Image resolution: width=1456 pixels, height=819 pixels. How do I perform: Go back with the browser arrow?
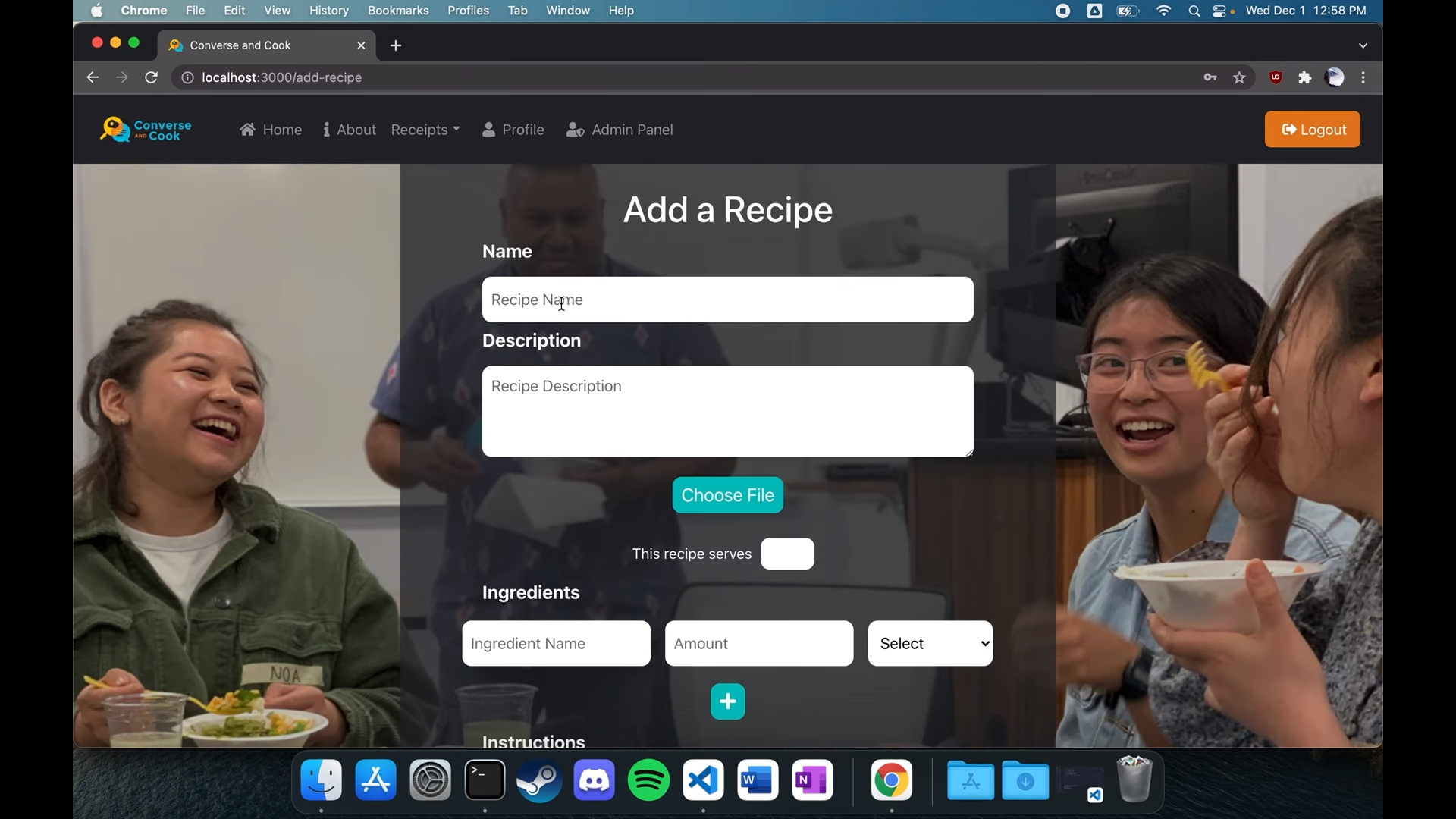pos(93,77)
